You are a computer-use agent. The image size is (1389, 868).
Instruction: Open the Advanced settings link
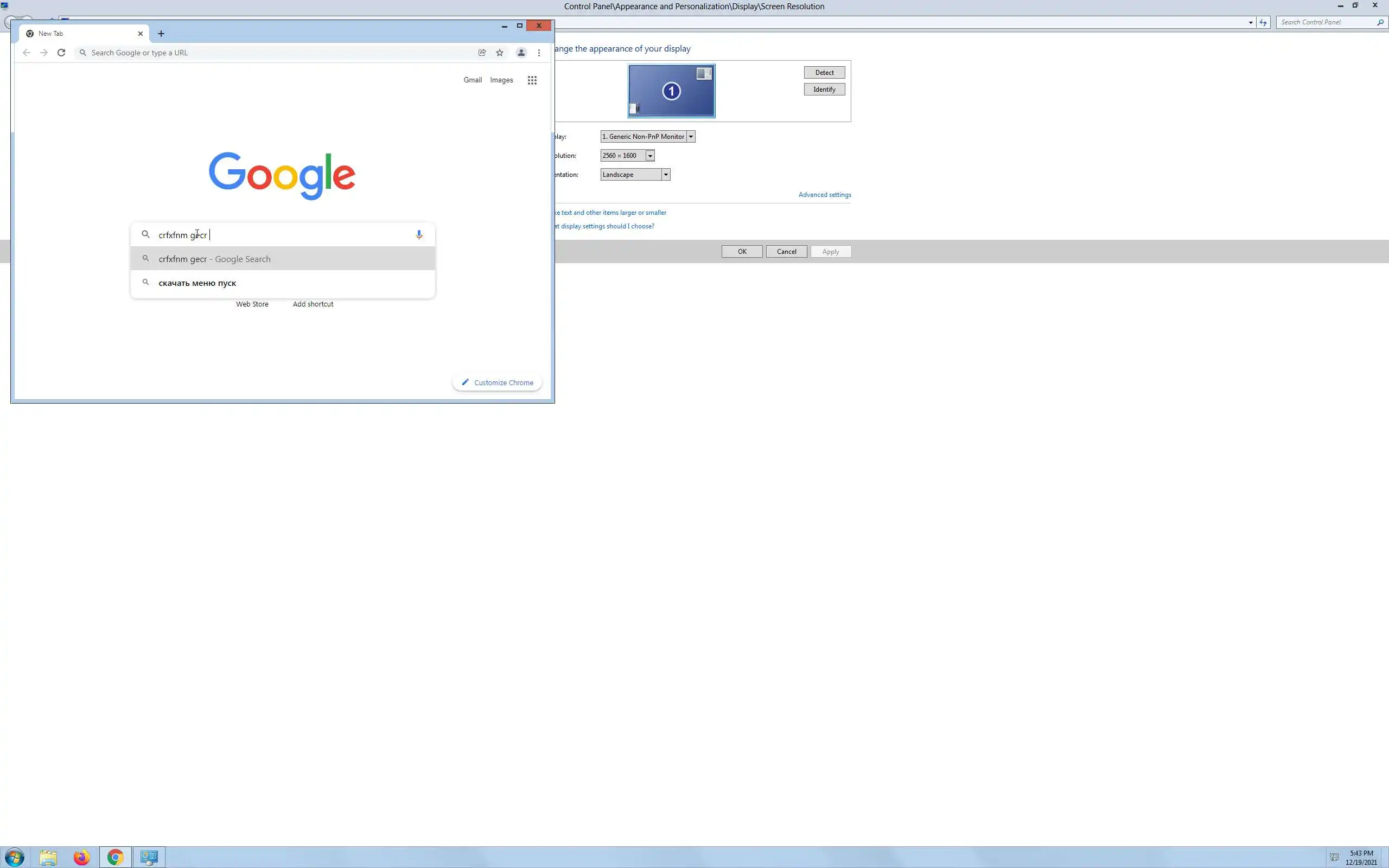[824, 195]
